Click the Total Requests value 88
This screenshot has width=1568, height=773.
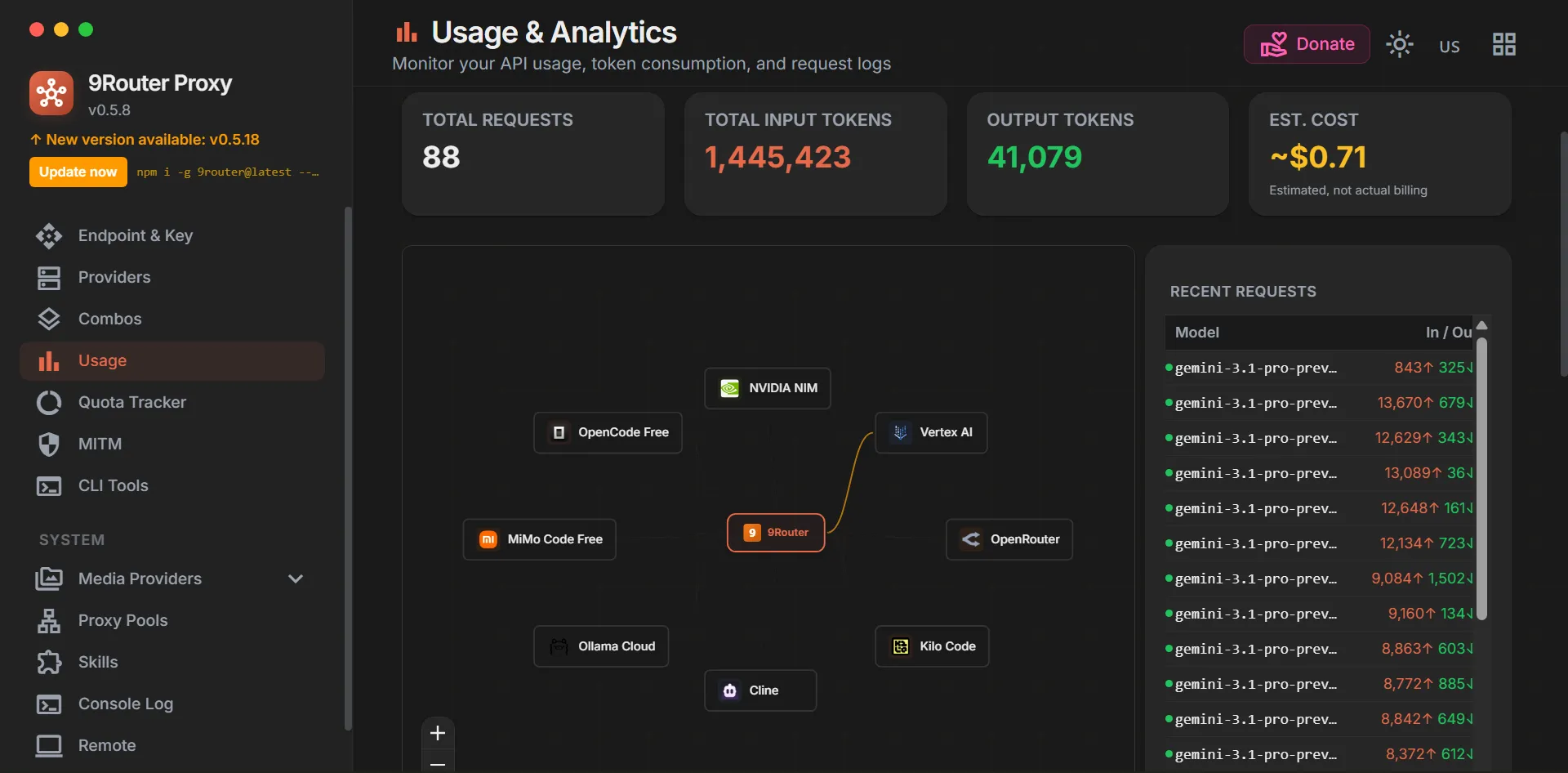click(x=441, y=157)
